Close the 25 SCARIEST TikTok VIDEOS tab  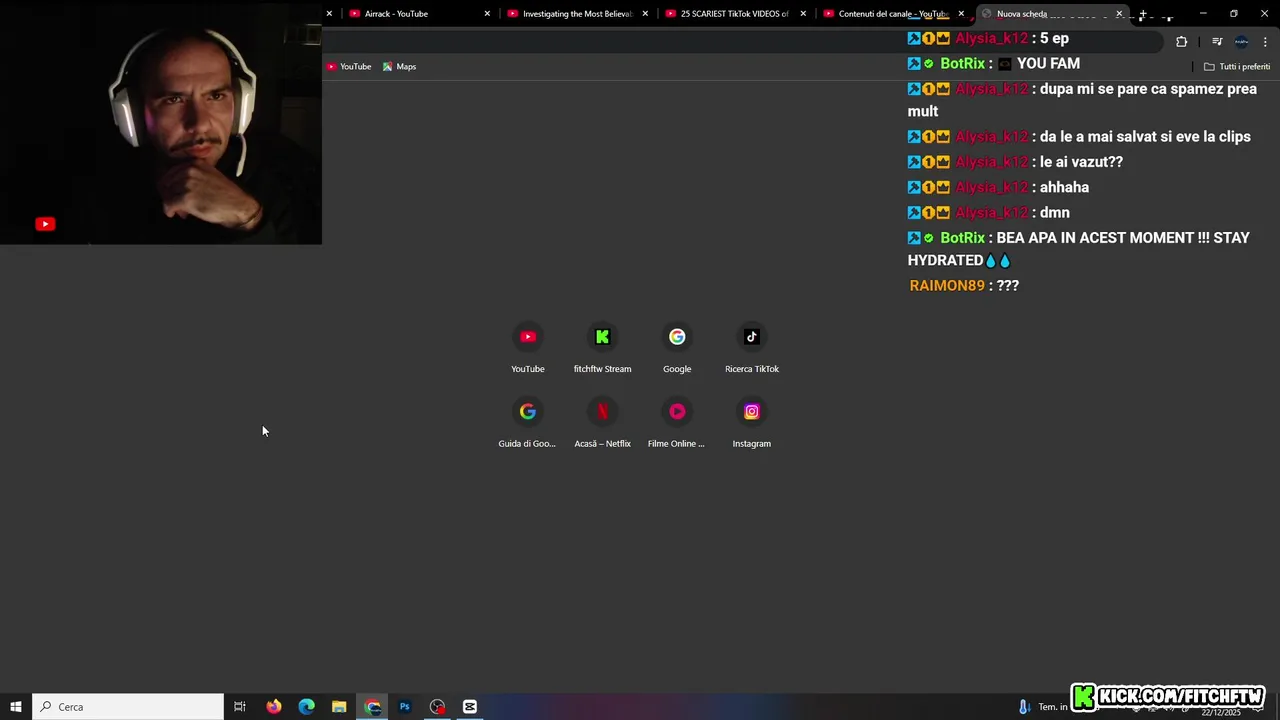[x=803, y=14]
